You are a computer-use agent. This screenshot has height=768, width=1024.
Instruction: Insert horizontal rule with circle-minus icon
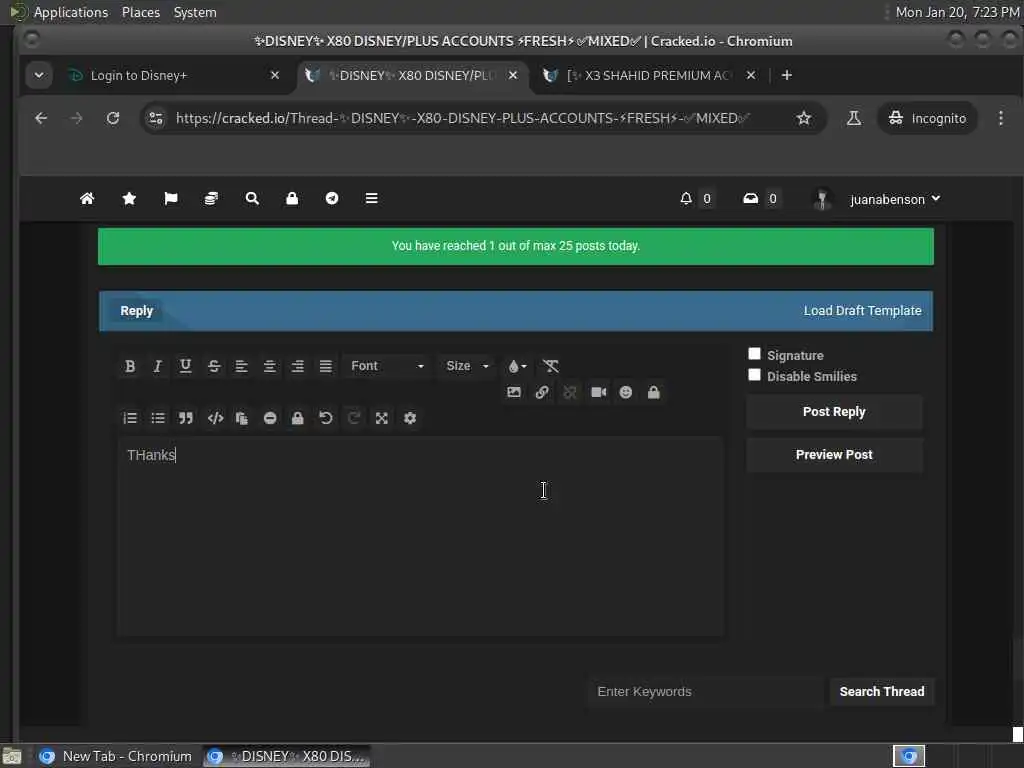coord(270,419)
